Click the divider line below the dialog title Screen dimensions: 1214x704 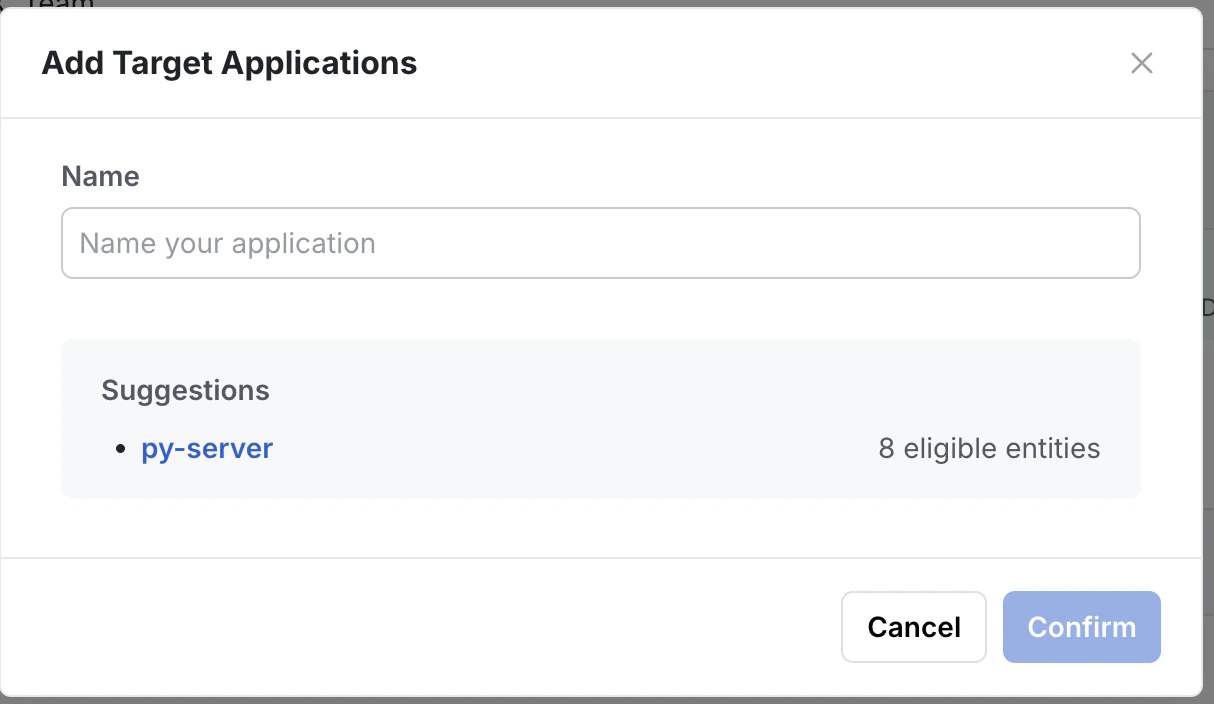pyautogui.click(x=601, y=118)
